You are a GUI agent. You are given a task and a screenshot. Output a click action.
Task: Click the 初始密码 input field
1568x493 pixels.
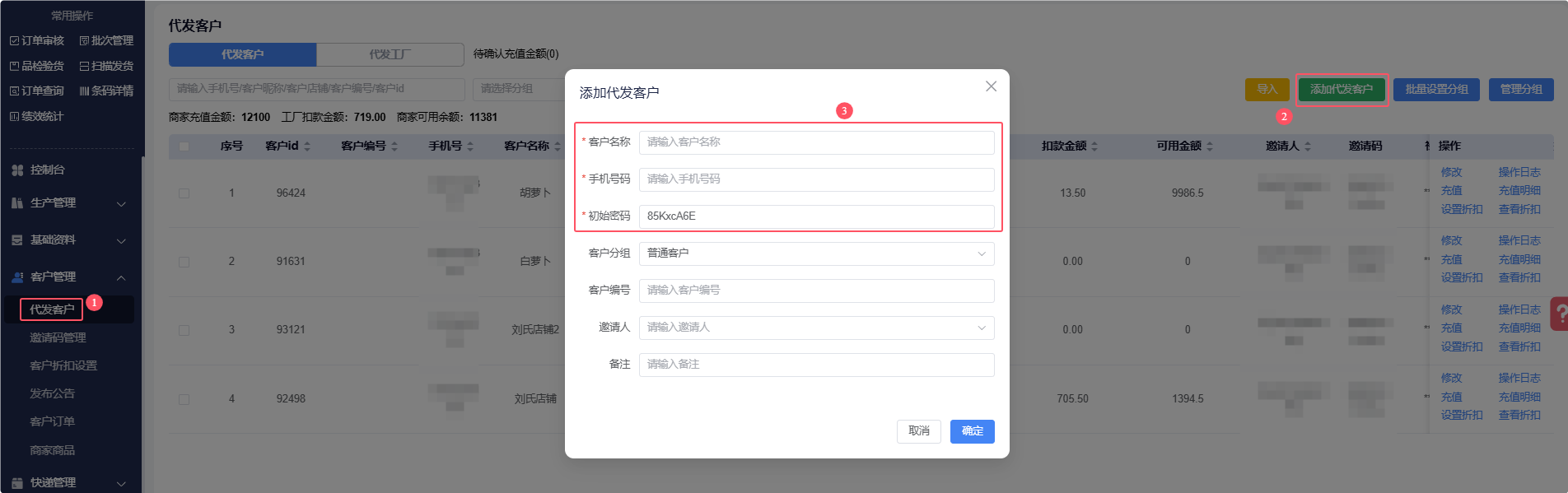816,216
